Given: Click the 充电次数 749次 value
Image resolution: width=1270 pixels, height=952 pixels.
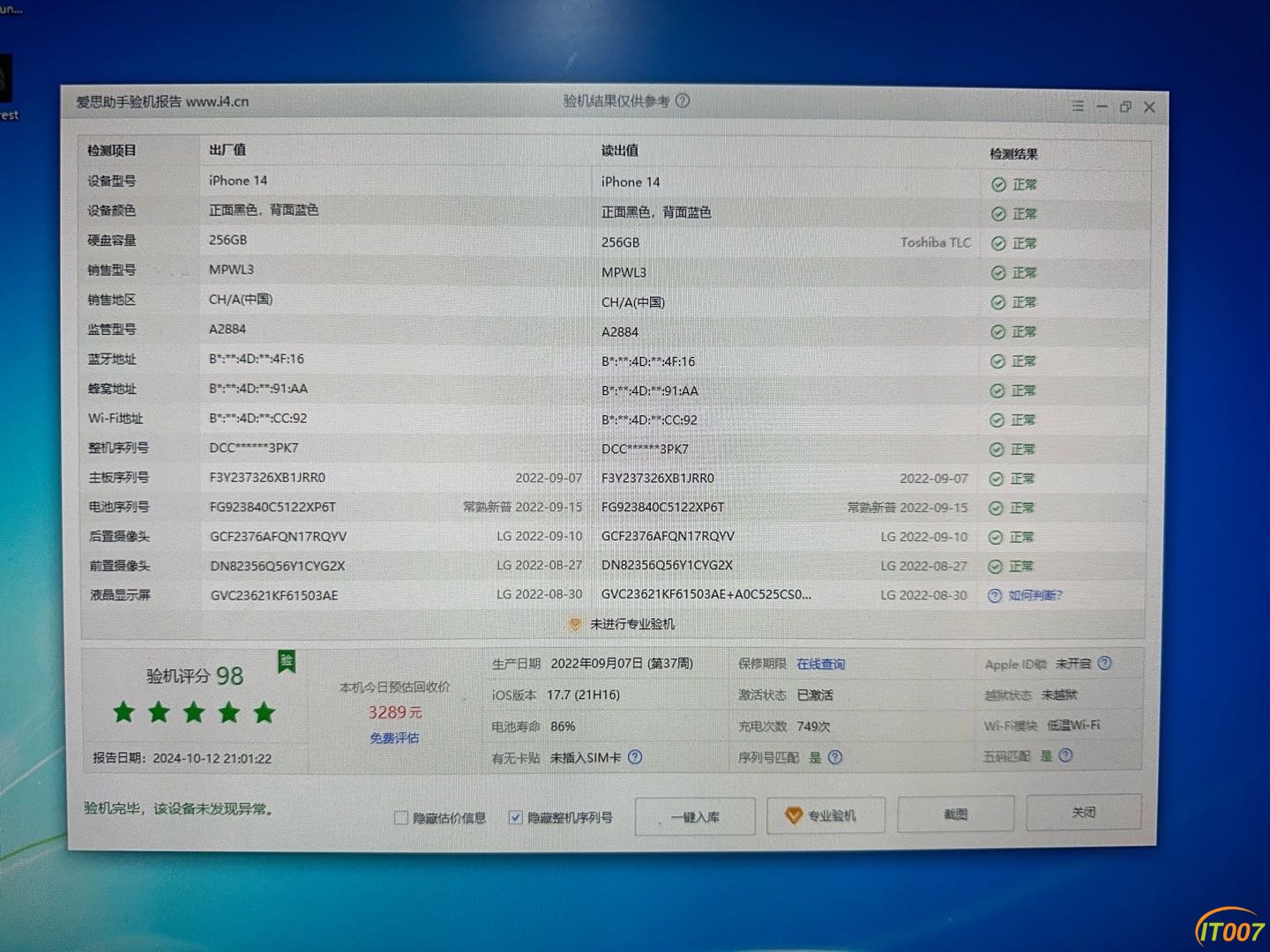Looking at the screenshot, I should click(x=813, y=726).
